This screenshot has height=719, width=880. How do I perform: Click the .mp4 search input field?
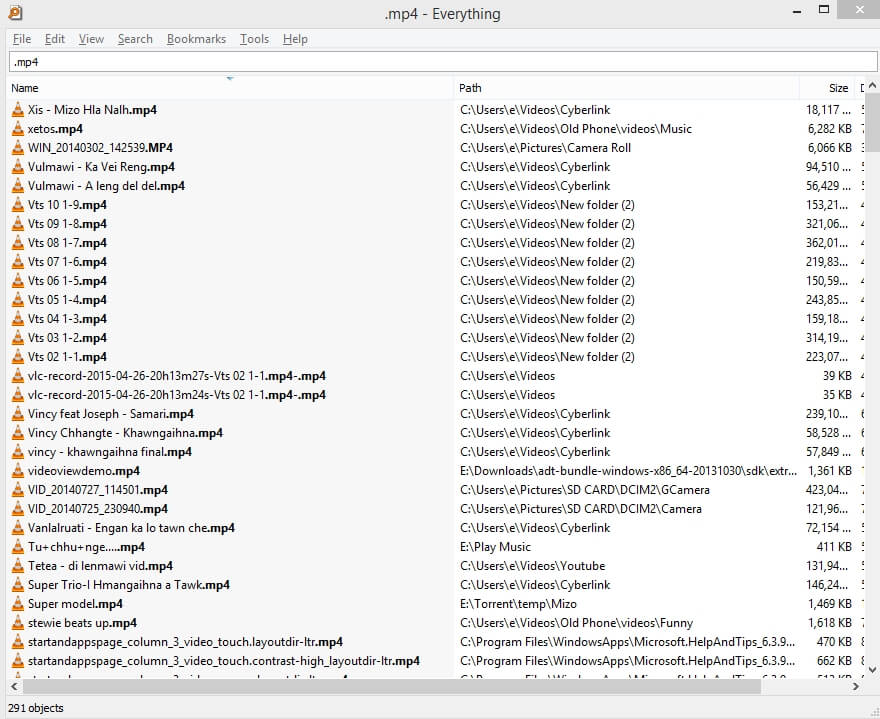click(443, 62)
